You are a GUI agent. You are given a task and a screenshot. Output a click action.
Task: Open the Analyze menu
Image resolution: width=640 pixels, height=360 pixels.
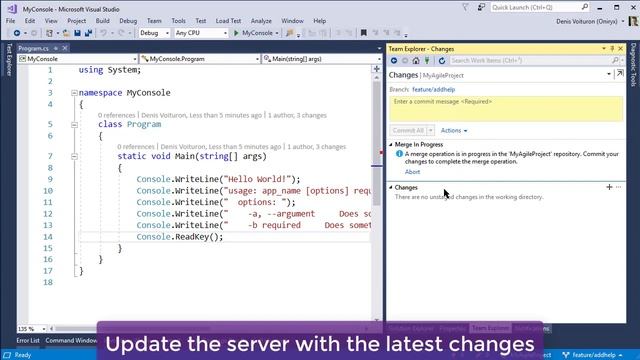coord(261,21)
